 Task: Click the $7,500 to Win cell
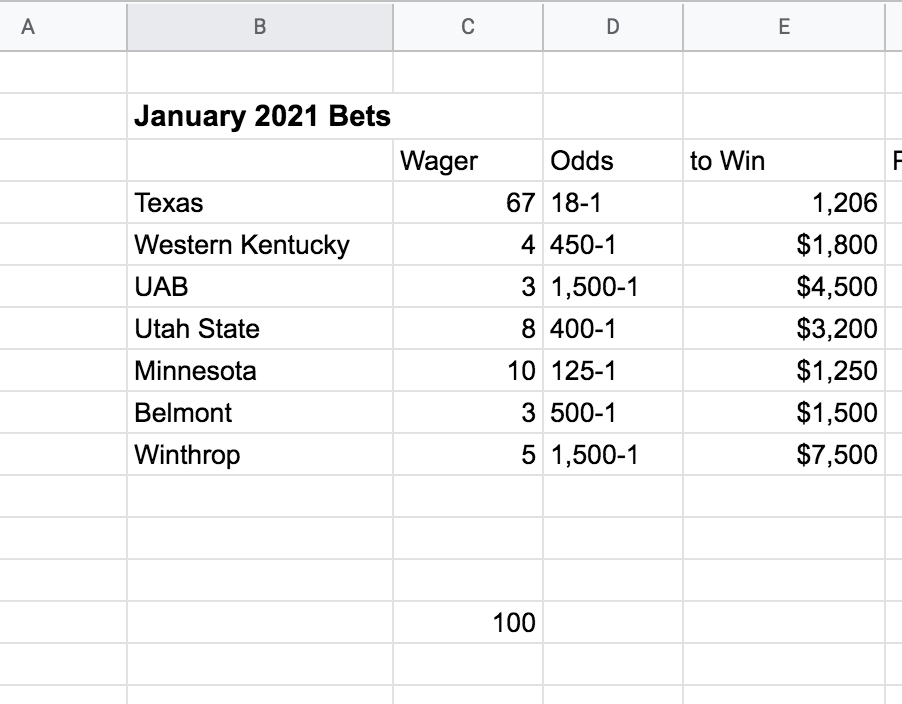(784, 455)
